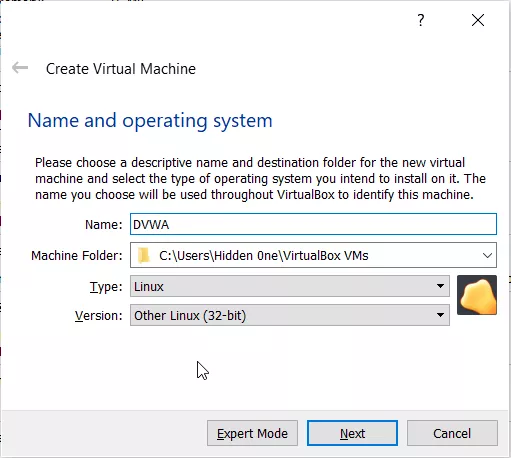Open the Type dropdown showing Linux
The width and height of the screenshot is (511, 458).
(290, 286)
